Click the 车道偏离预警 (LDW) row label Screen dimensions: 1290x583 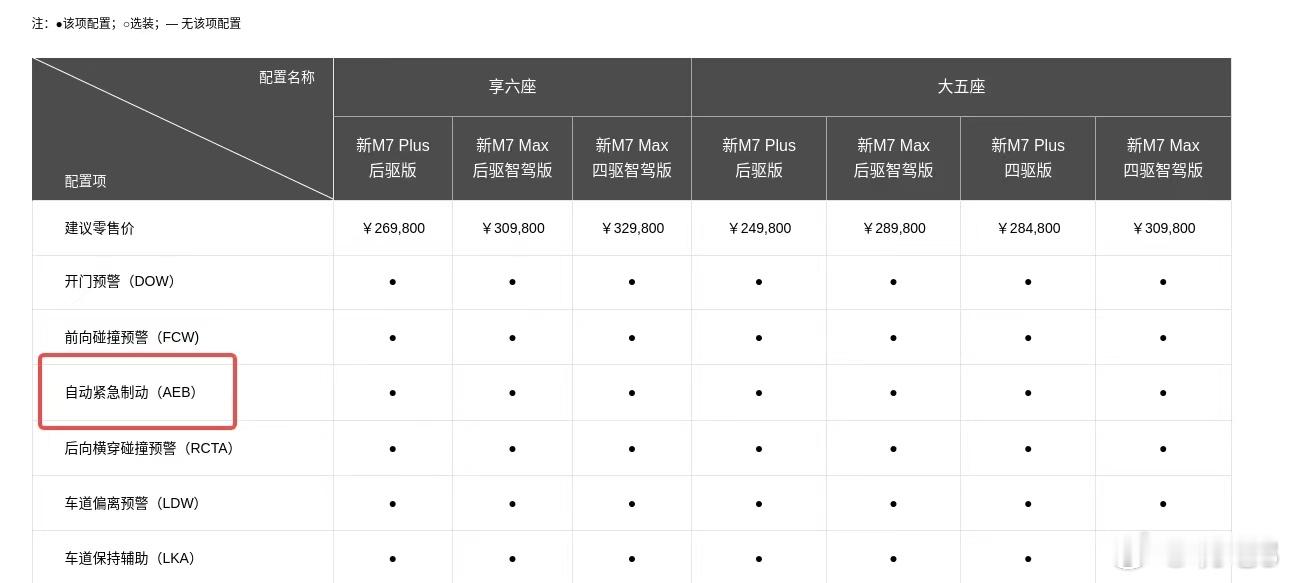132,503
